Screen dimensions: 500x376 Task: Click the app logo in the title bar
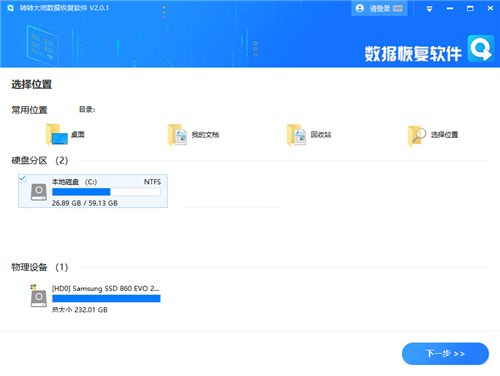tap(10, 8)
